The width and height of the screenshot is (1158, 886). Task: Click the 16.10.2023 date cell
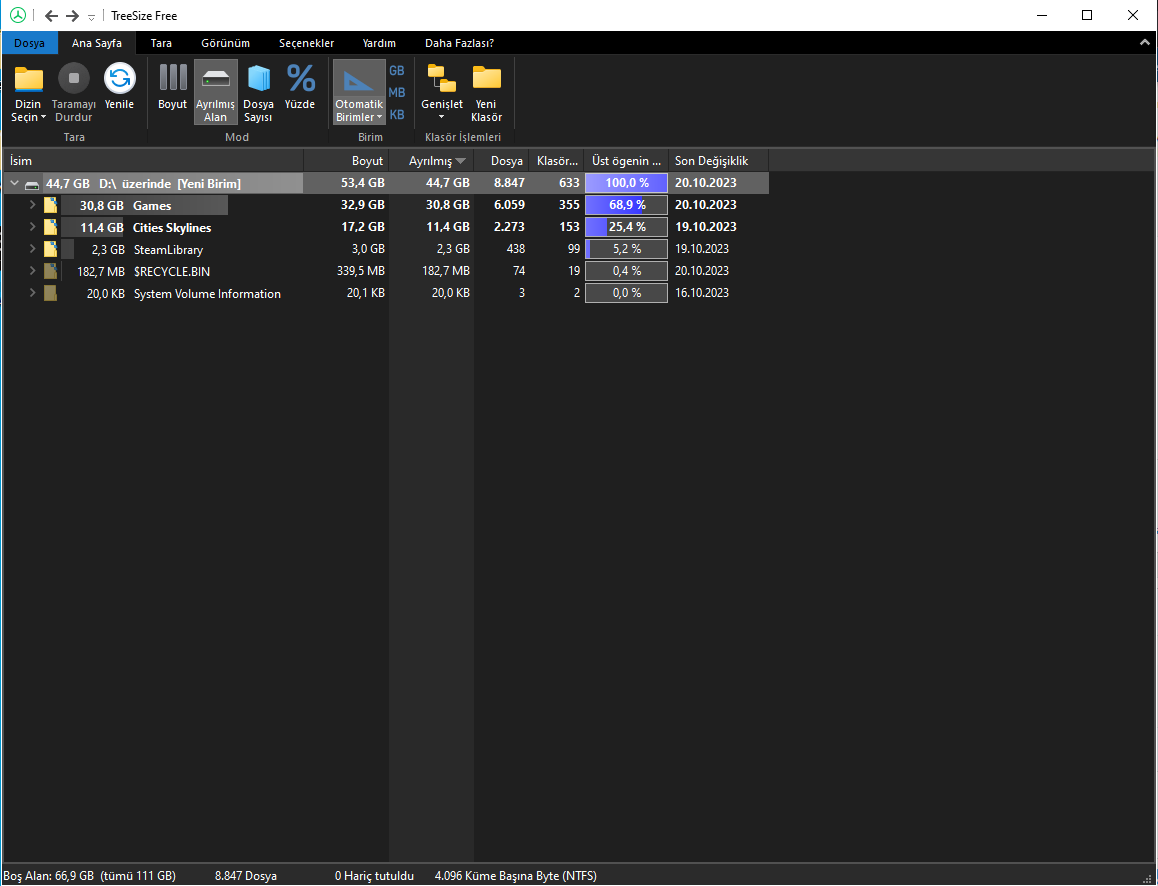point(702,293)
